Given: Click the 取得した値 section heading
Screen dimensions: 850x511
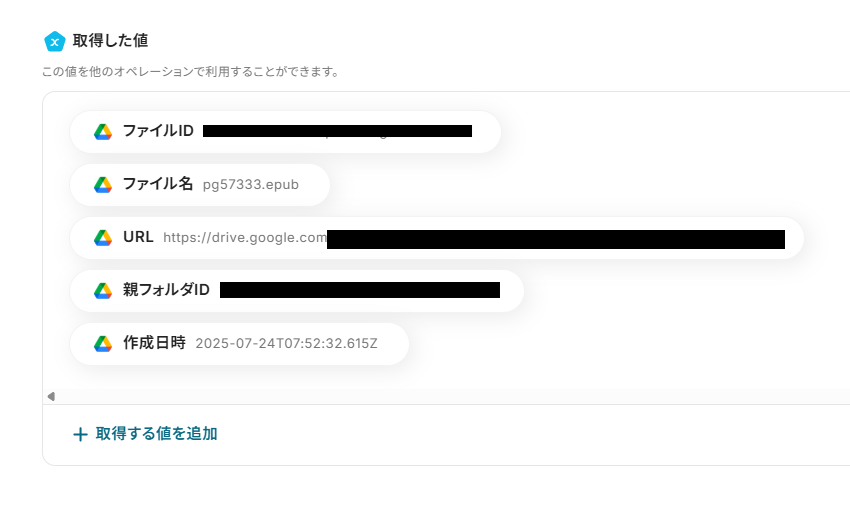Looking at the screenshot, I should (x=111, y=41).
